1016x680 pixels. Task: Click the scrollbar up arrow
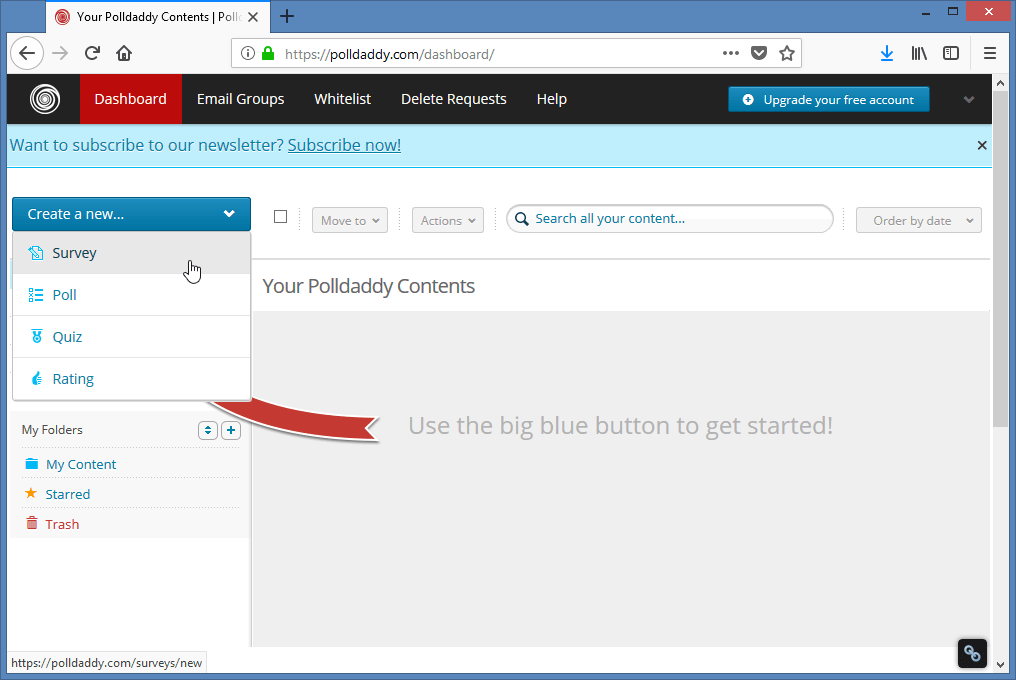pyautogui.click(x=1000, y=83)
